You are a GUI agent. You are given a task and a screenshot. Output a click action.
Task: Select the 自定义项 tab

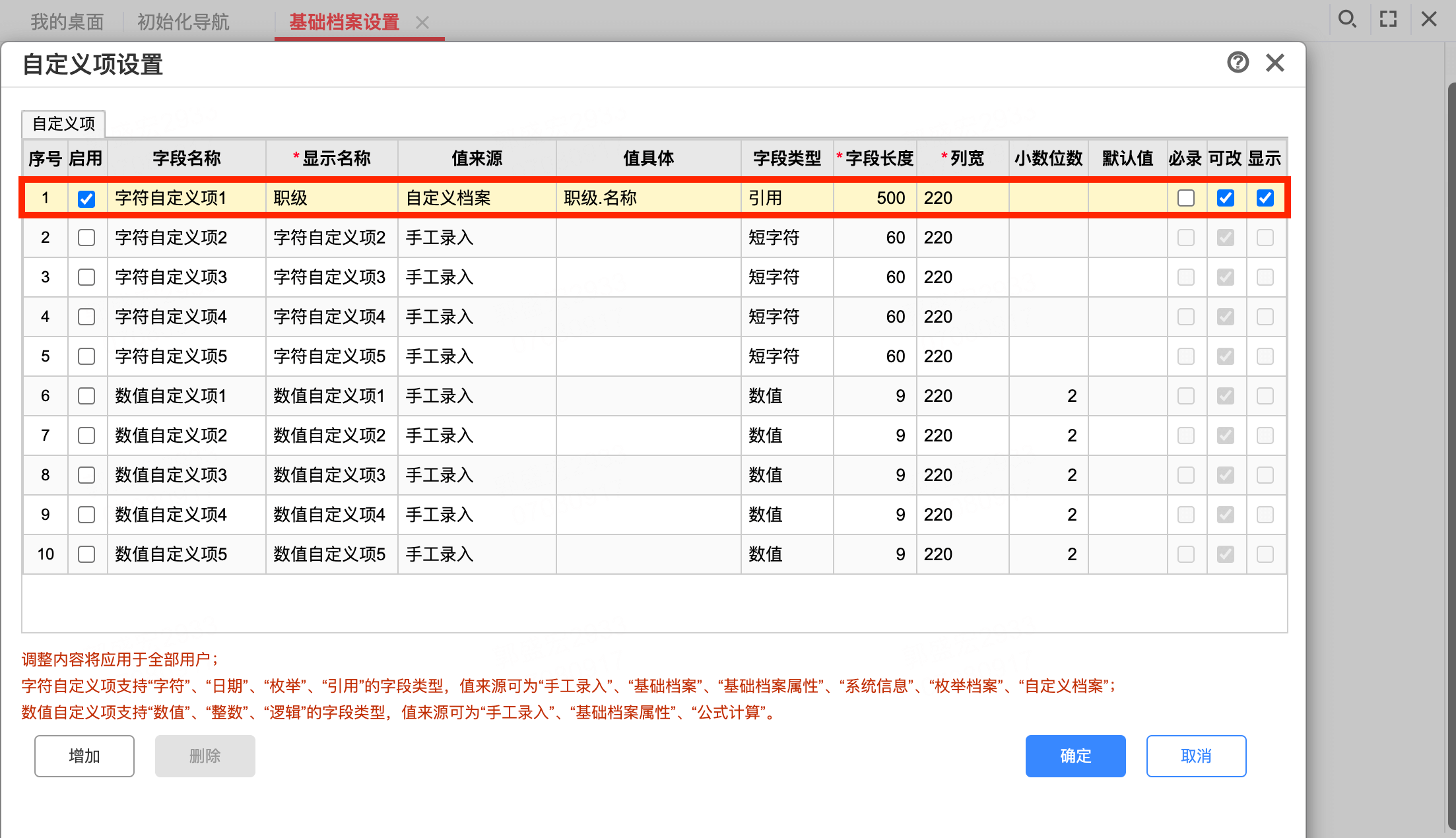(x=64, y=123)
